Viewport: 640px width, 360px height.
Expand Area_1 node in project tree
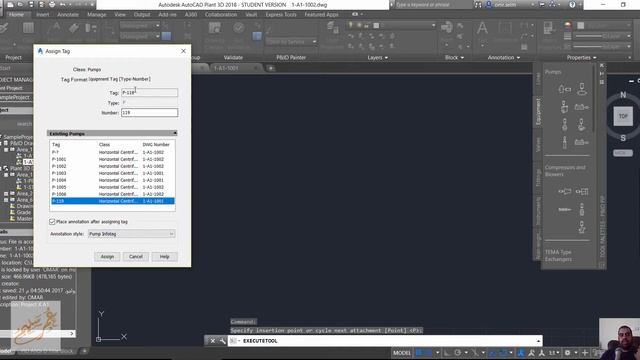click(6, 150)
